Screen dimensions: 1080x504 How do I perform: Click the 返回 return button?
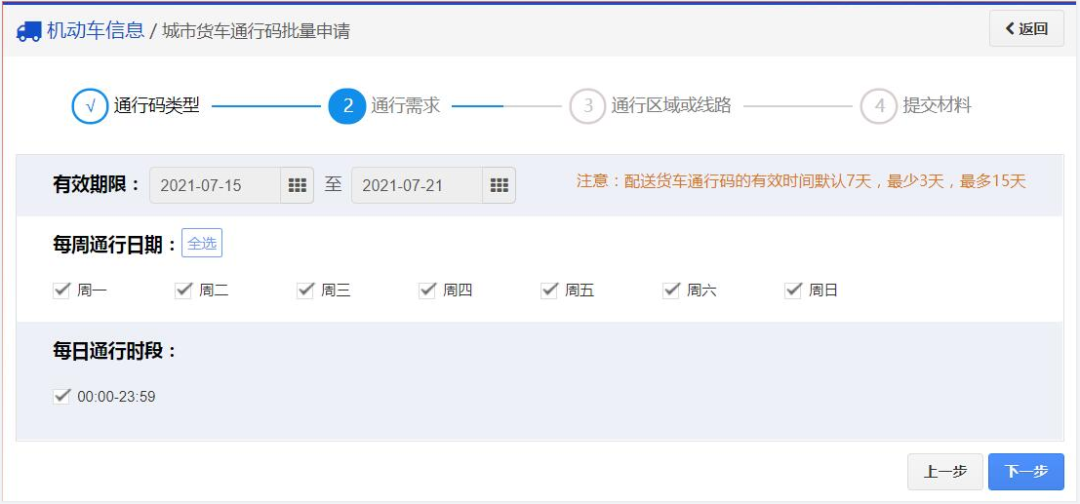pyautogui.click(x=1027, y=29)
